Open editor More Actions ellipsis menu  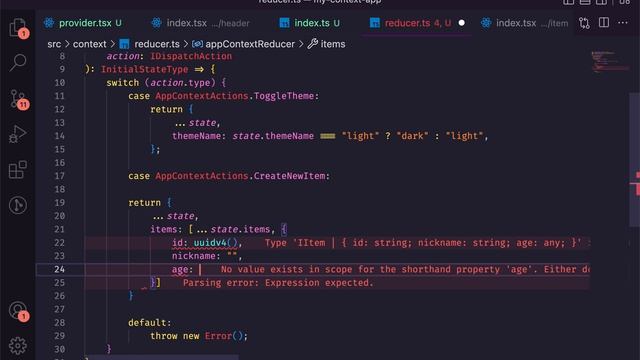[622, 23]
